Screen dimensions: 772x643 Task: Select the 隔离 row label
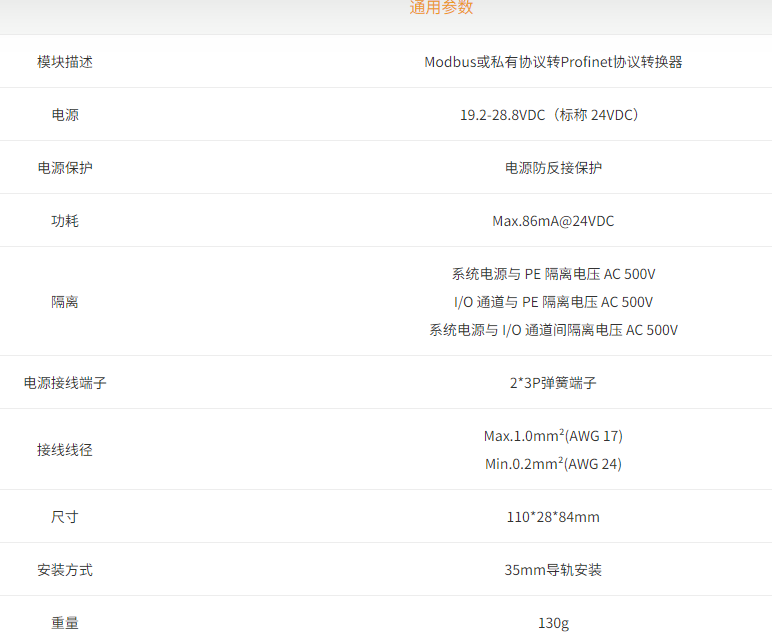click(x=64, y=302)
